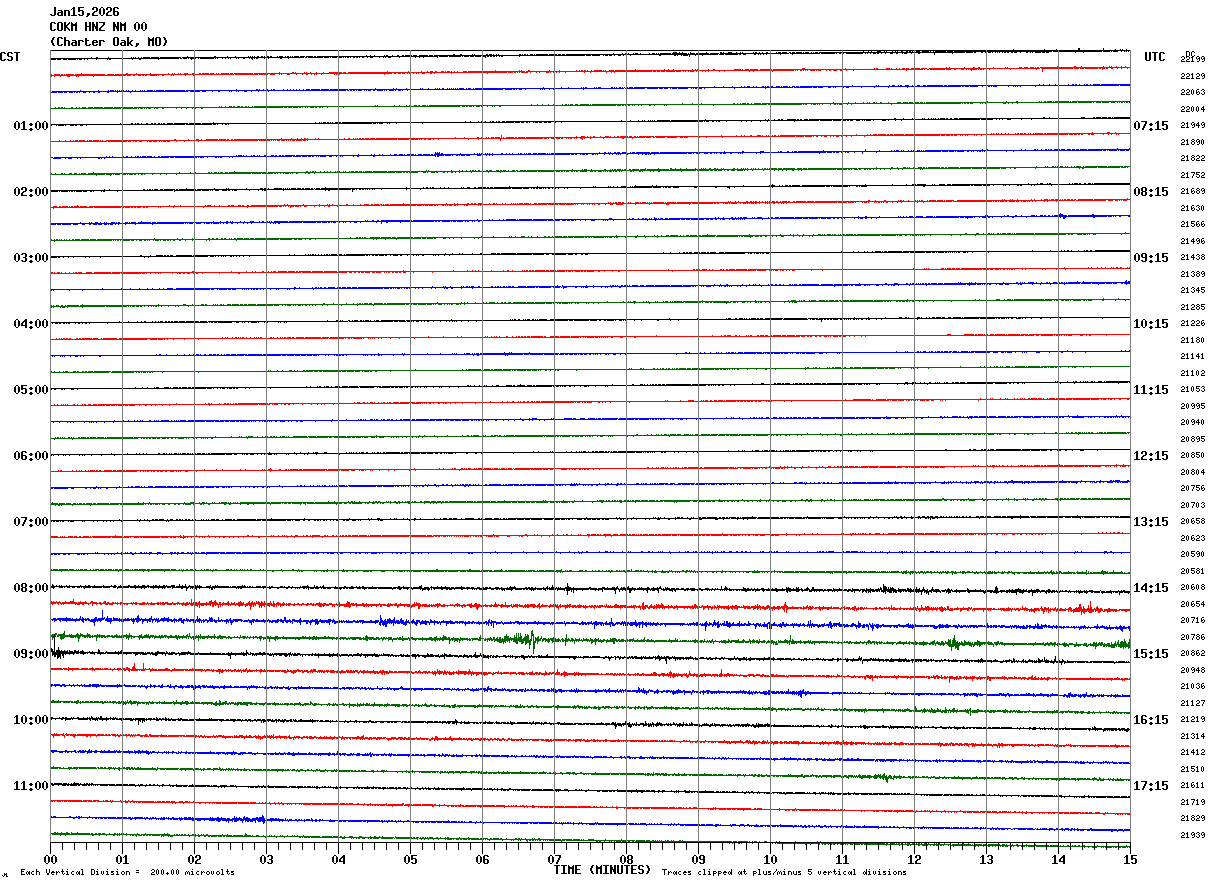This screenshot has height=886, width=1210.
Task: Click the 15:15 UTC time label
Action: [1151, 654]
